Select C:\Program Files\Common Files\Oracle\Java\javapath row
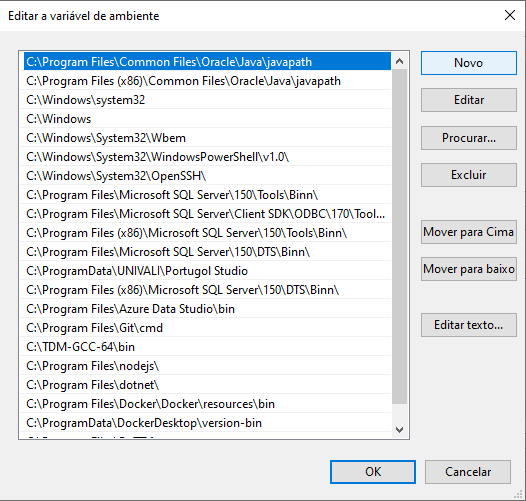 (x=207, y=62)
